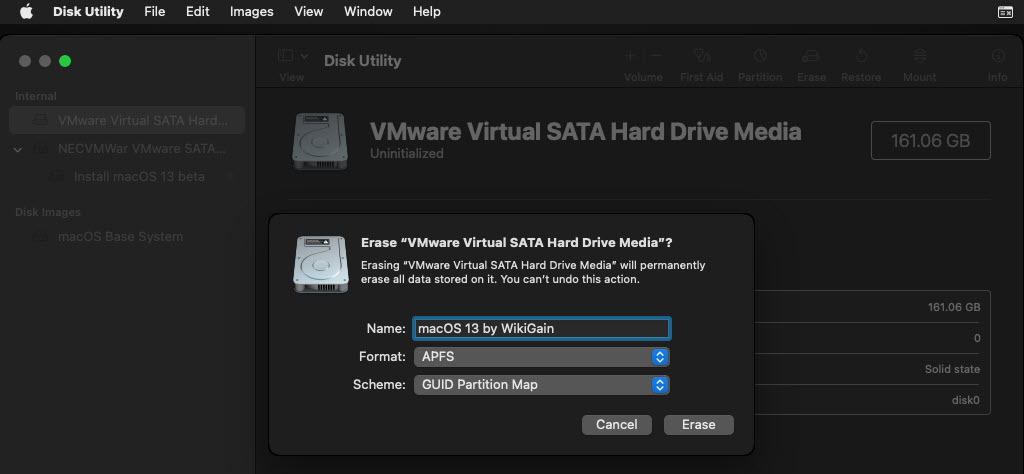Click the View sidebar toolbar icon
Image resolution: width=1024 pixels, height=474 pixels.
click(x=285, y=56)
